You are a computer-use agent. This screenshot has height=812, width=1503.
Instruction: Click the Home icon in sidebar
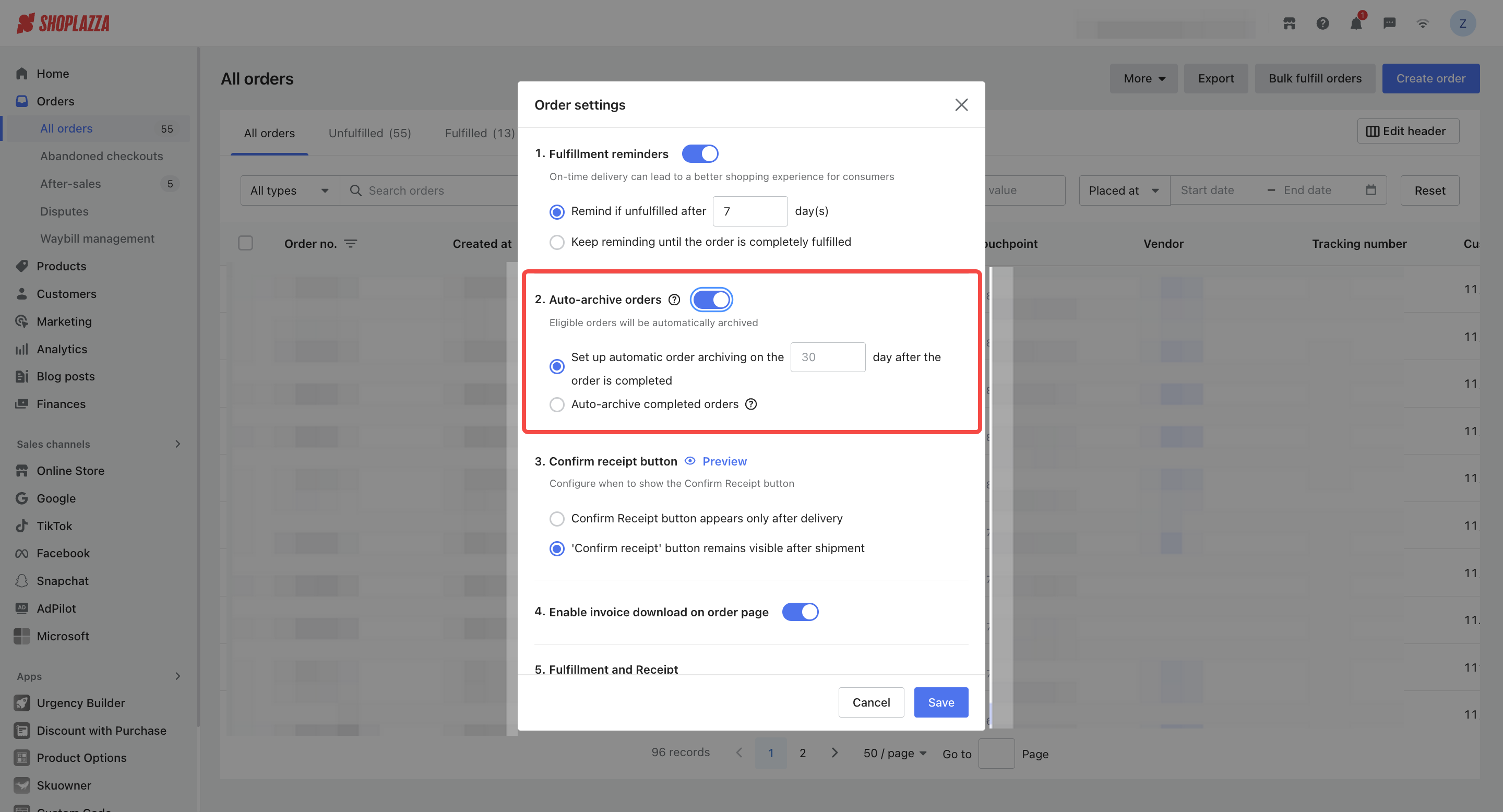(21, 74)
